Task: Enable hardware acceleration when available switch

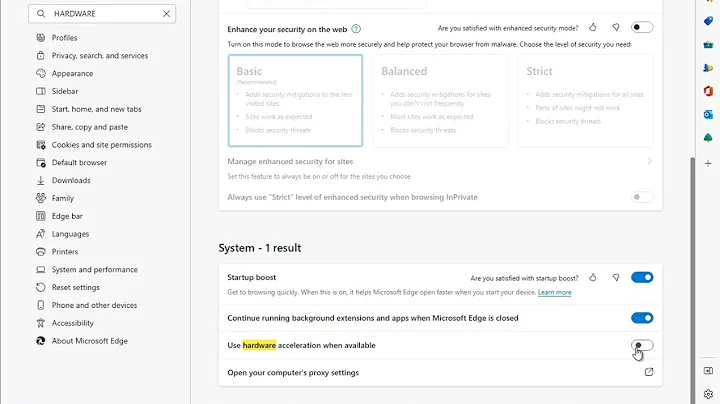Action: coord(642,345)
